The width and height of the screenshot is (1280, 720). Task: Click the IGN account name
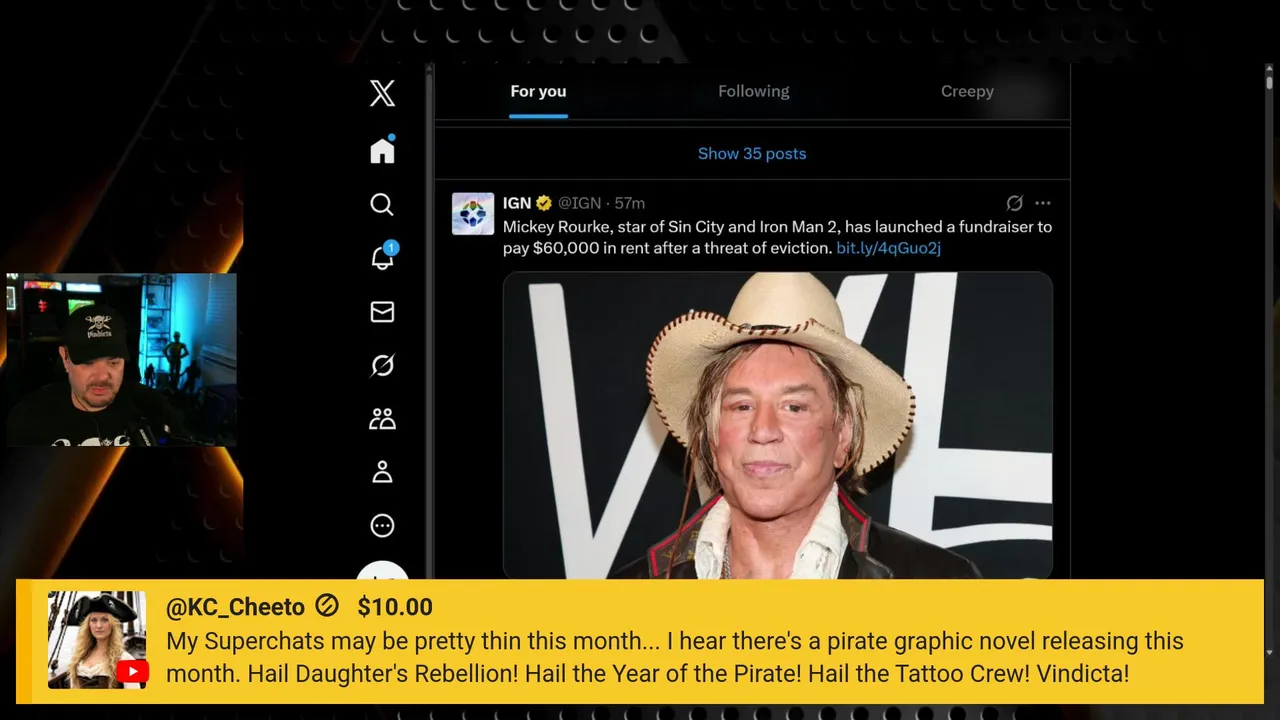(516, 203)
